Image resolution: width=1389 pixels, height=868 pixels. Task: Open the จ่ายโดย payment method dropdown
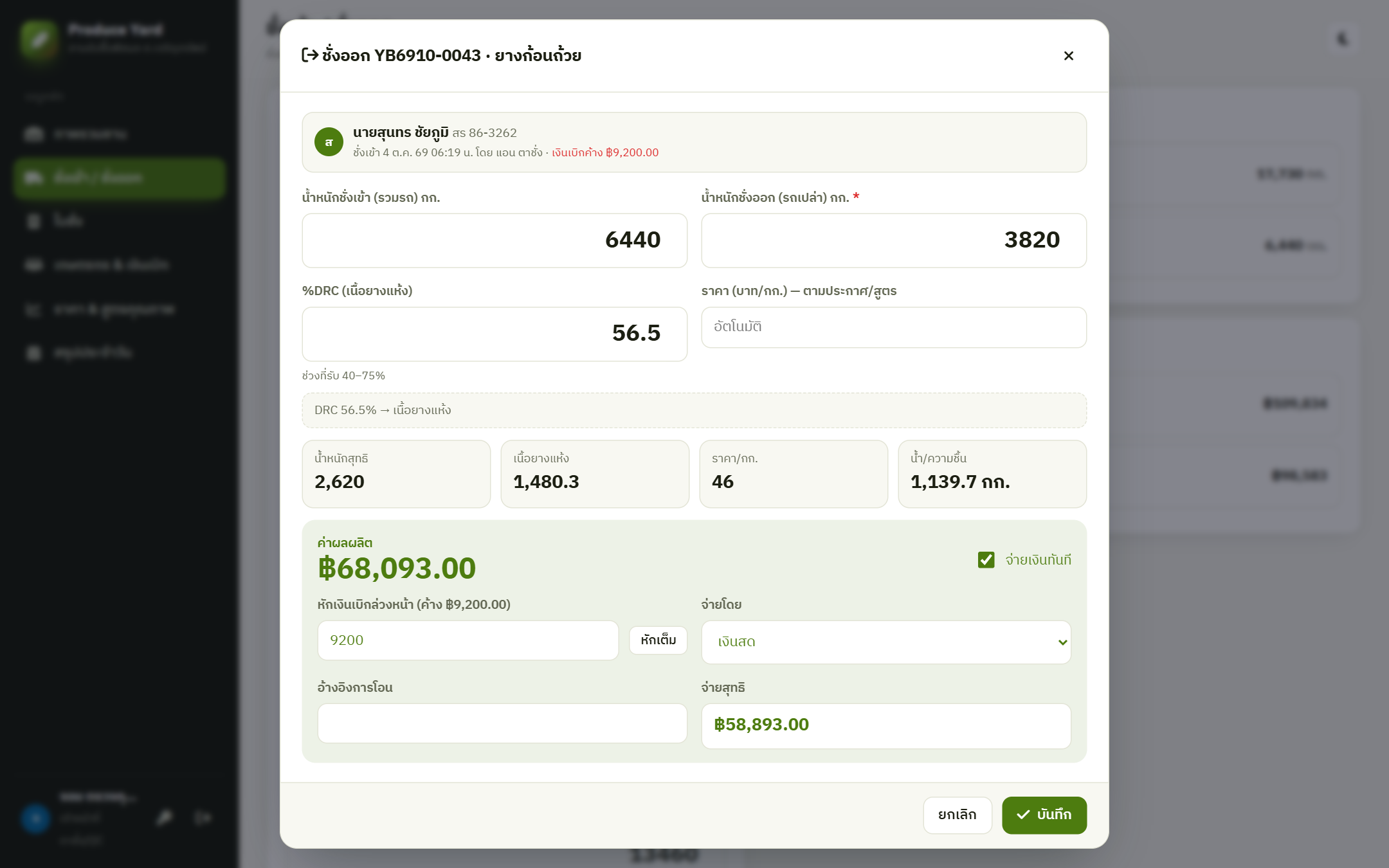(x=886, y=642)
